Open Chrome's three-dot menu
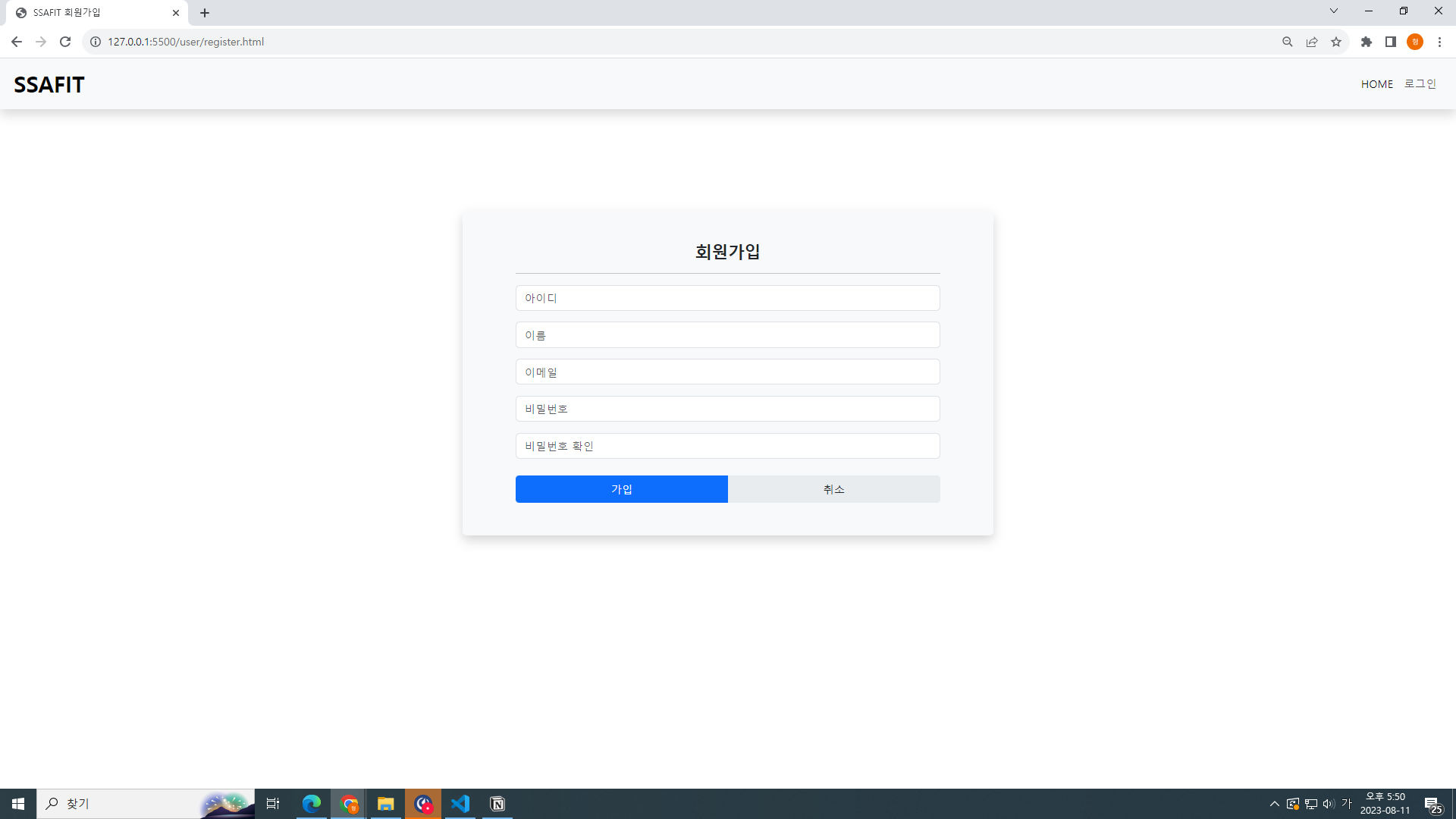The width and height of the screenshot is (1456, 819). [1439, 42]
